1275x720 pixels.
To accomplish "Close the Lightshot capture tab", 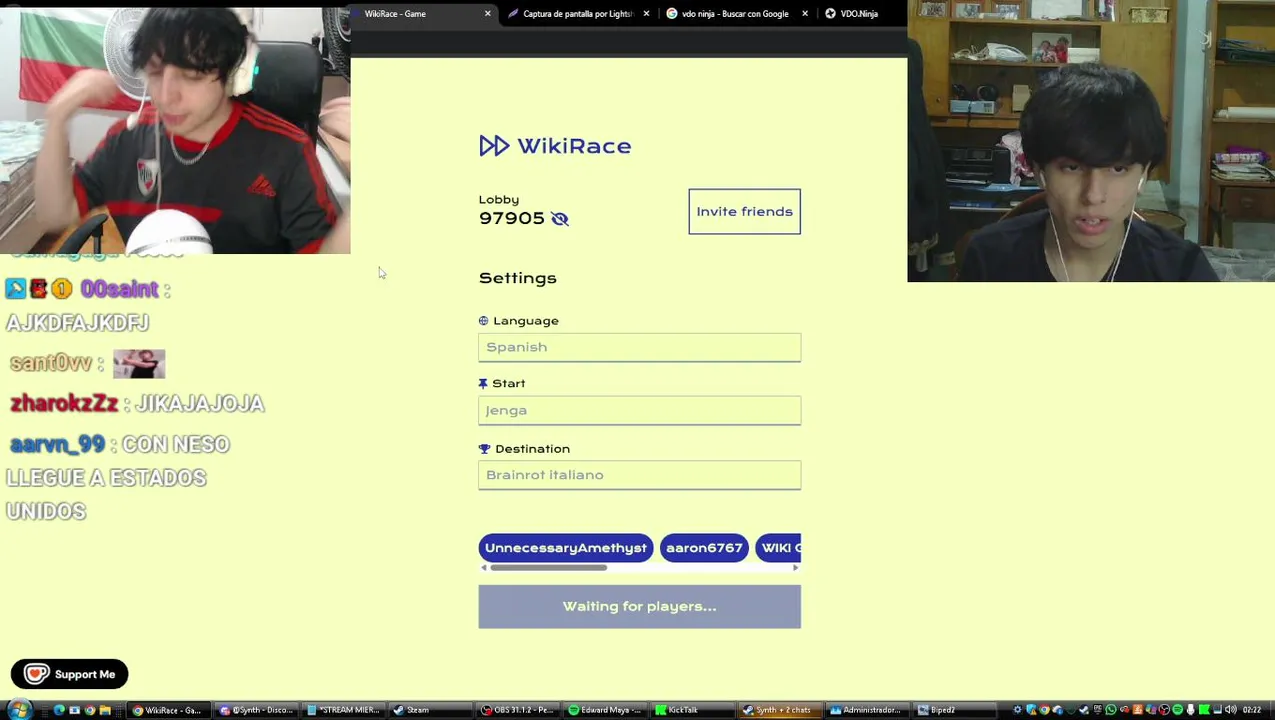I will (x=646, y=14).
